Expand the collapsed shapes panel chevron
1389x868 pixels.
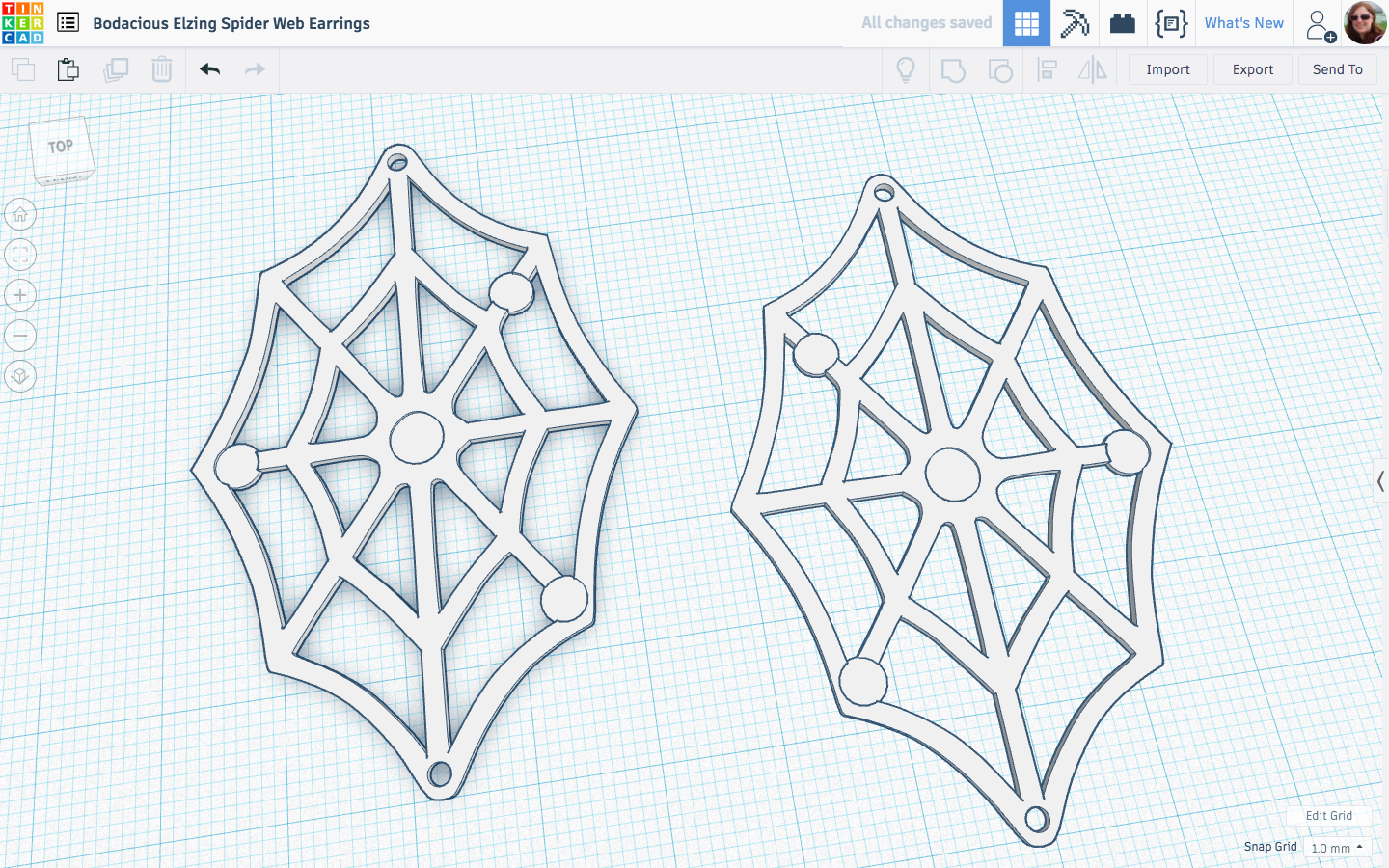1380,480
